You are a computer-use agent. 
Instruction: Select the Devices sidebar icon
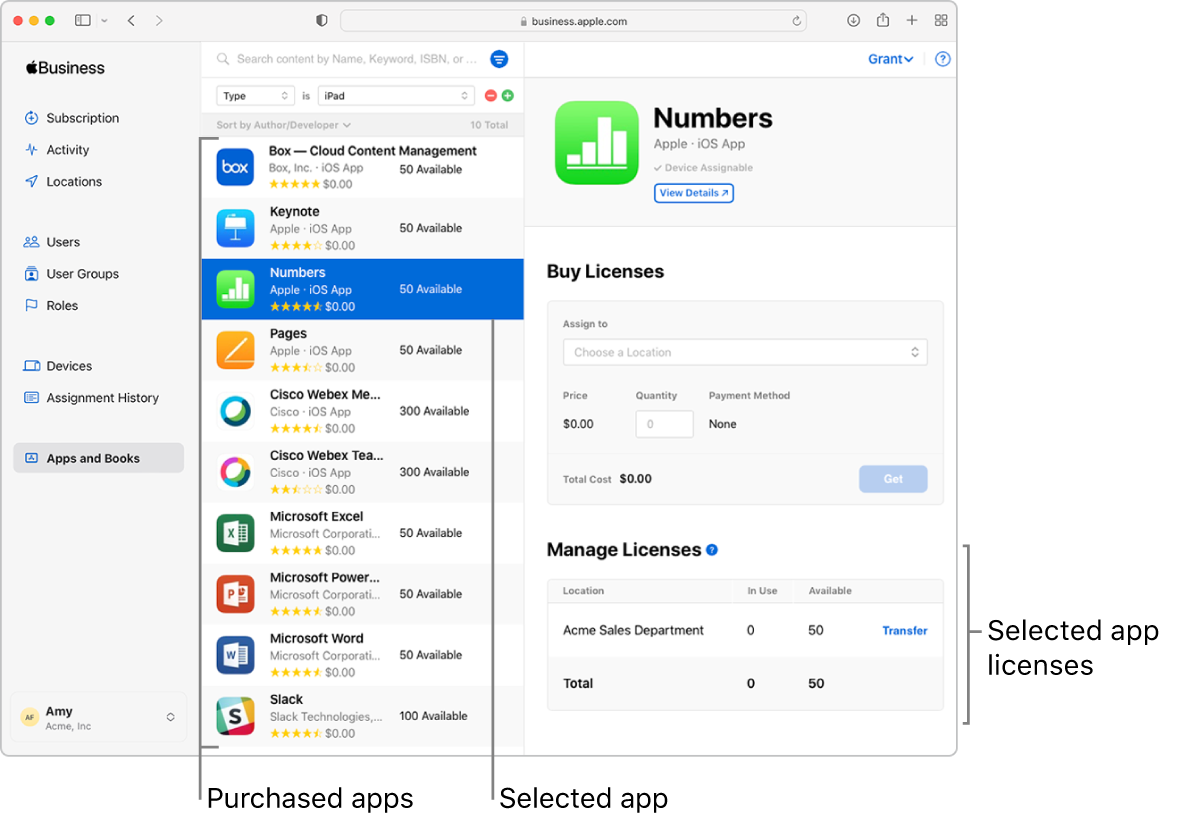30,366
